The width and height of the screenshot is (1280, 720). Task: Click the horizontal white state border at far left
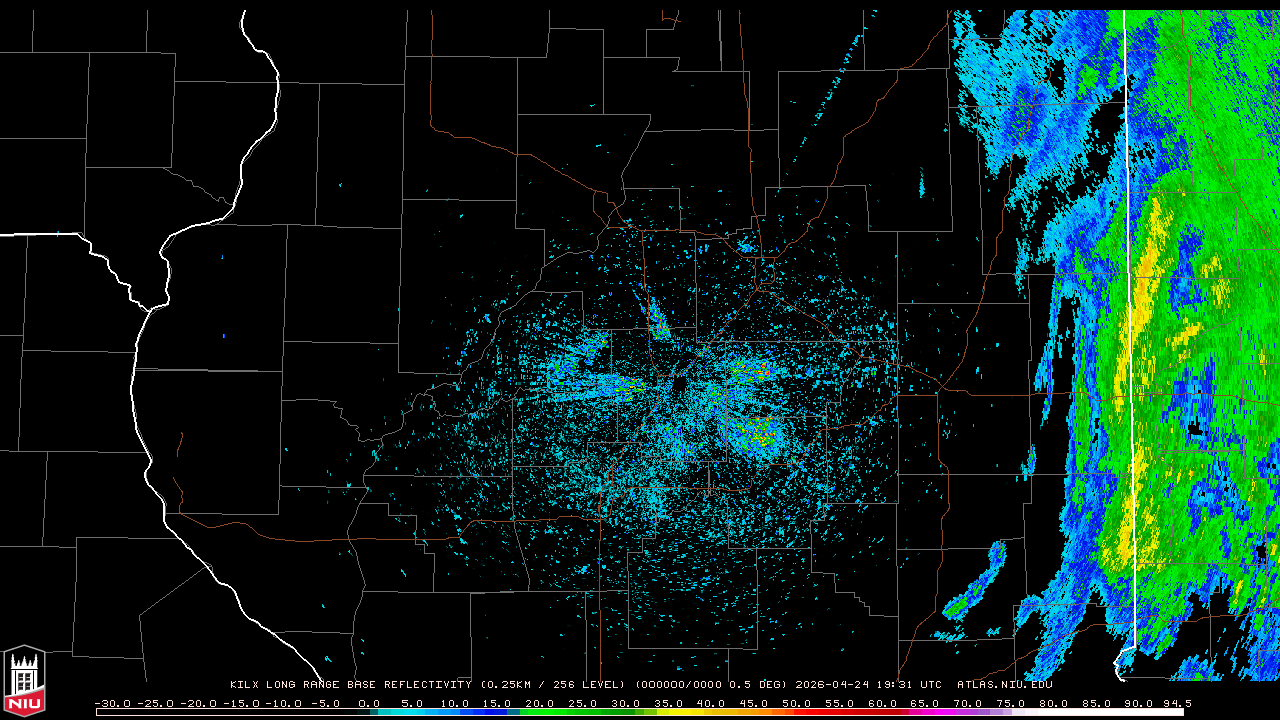[40, 235]
